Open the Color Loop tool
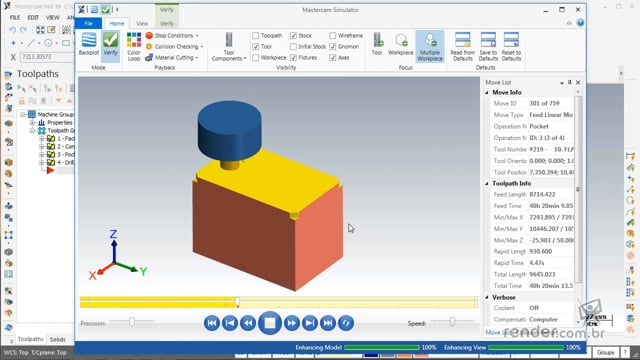Viewport: 640px width, 360px height. pyautogui.click(x=133, y=47)
